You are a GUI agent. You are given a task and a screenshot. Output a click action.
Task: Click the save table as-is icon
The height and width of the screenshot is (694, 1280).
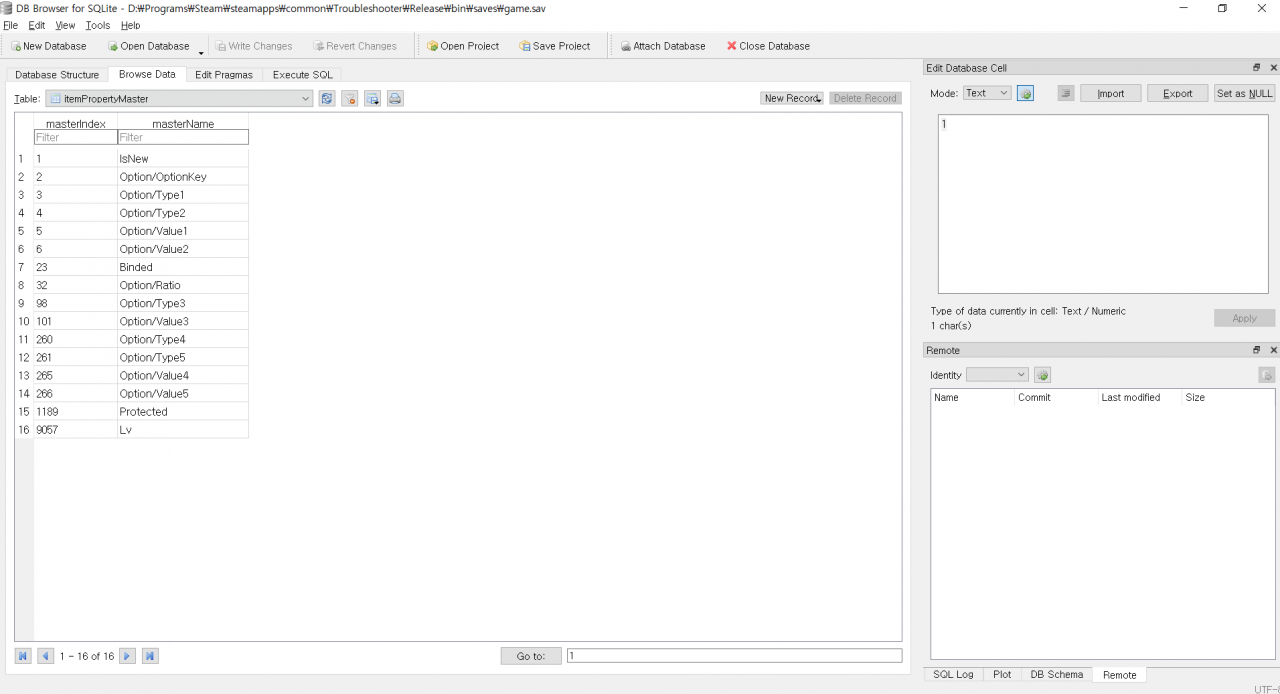pyautogui.click(x=372, y=98)
